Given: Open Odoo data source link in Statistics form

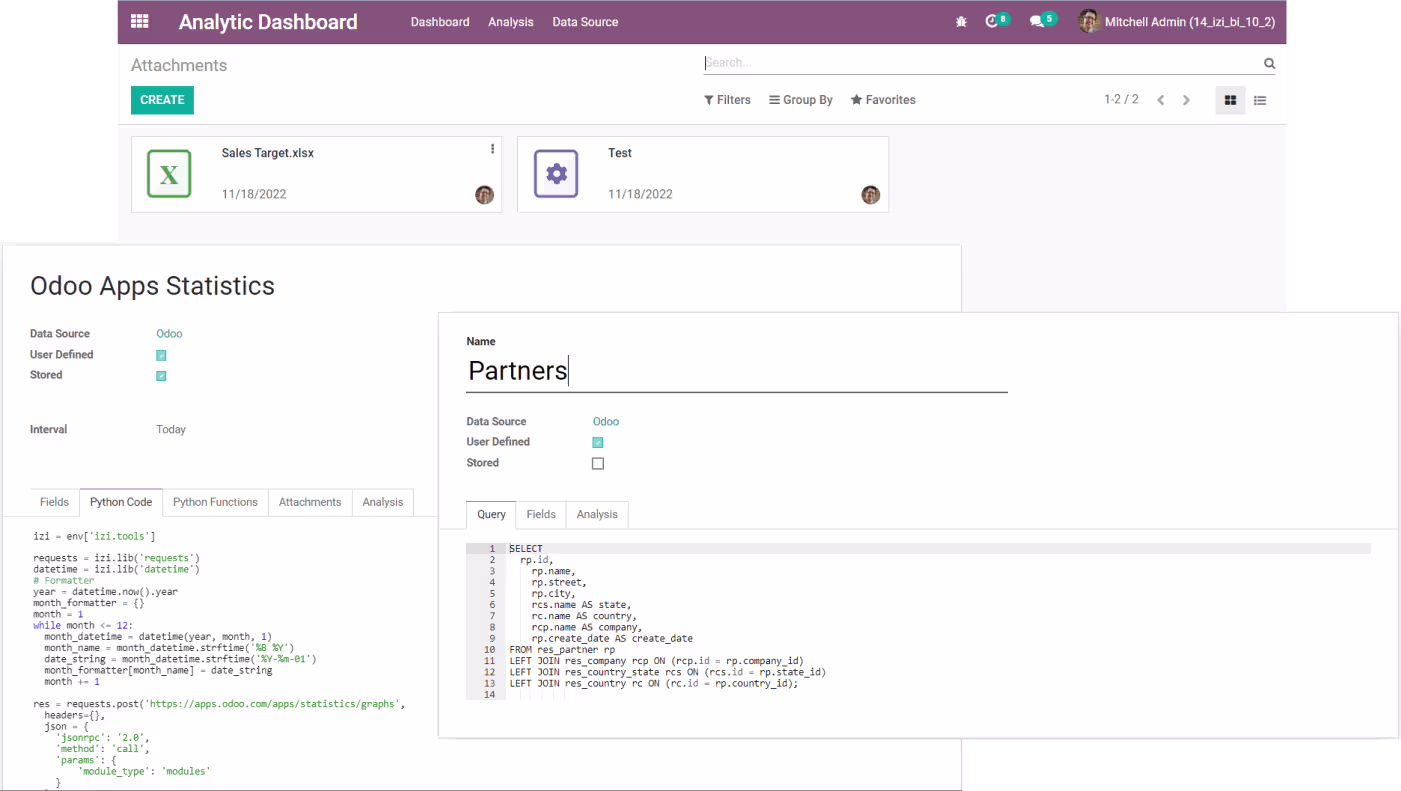Looking at the screenshot, I should tap(169, 334).
